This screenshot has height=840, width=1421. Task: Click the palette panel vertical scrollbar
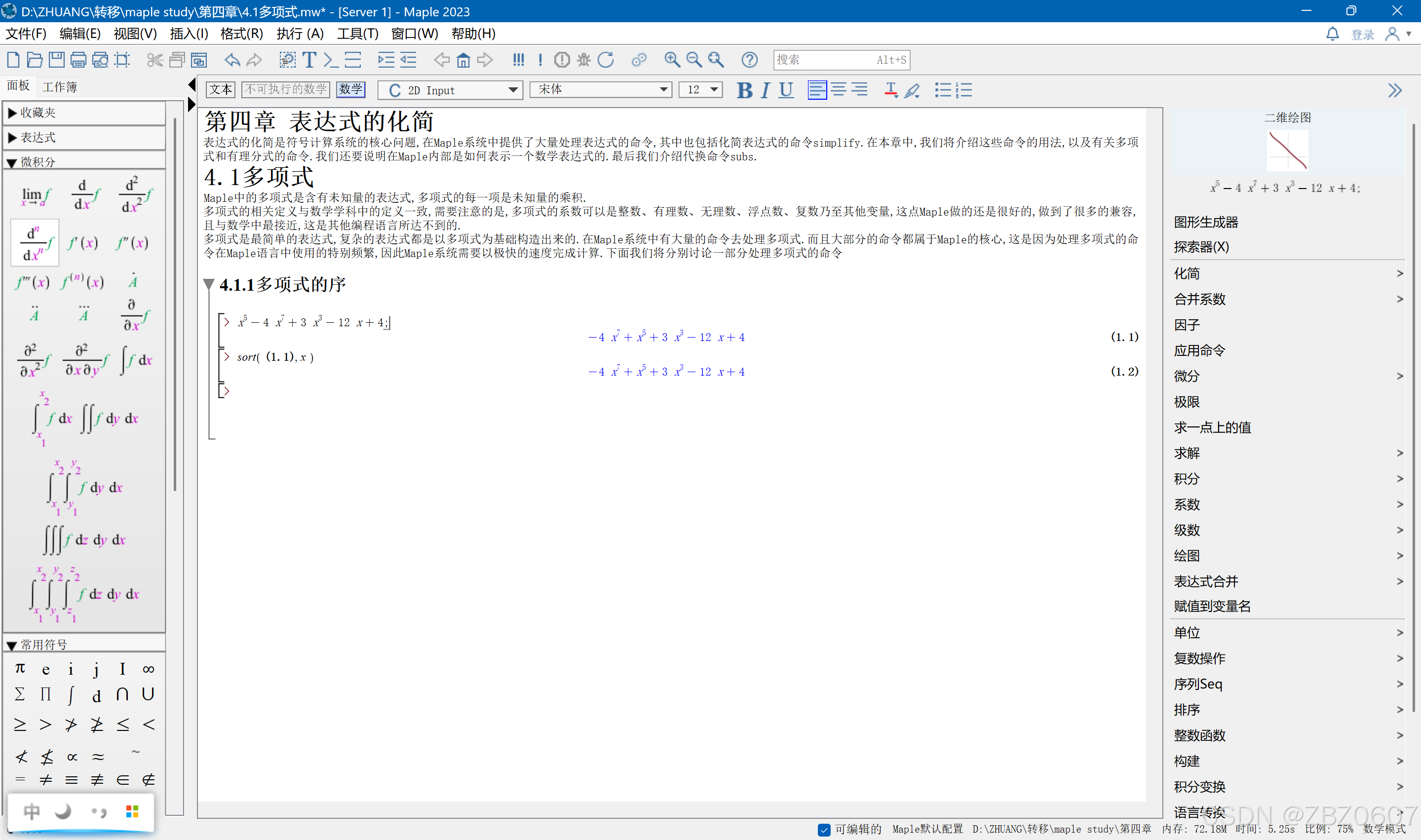click(175, 305)
